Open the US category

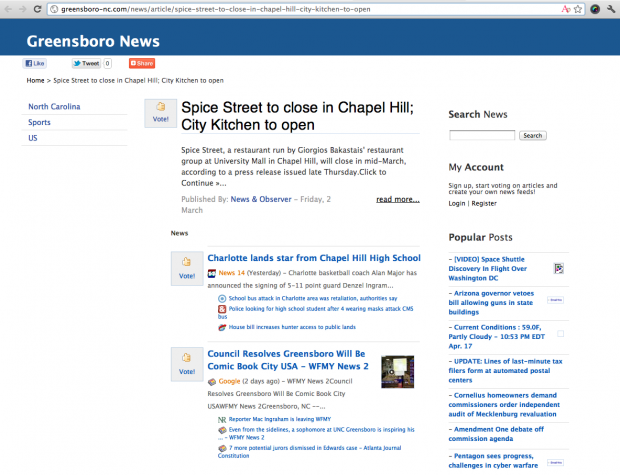(x=33, y=138)
